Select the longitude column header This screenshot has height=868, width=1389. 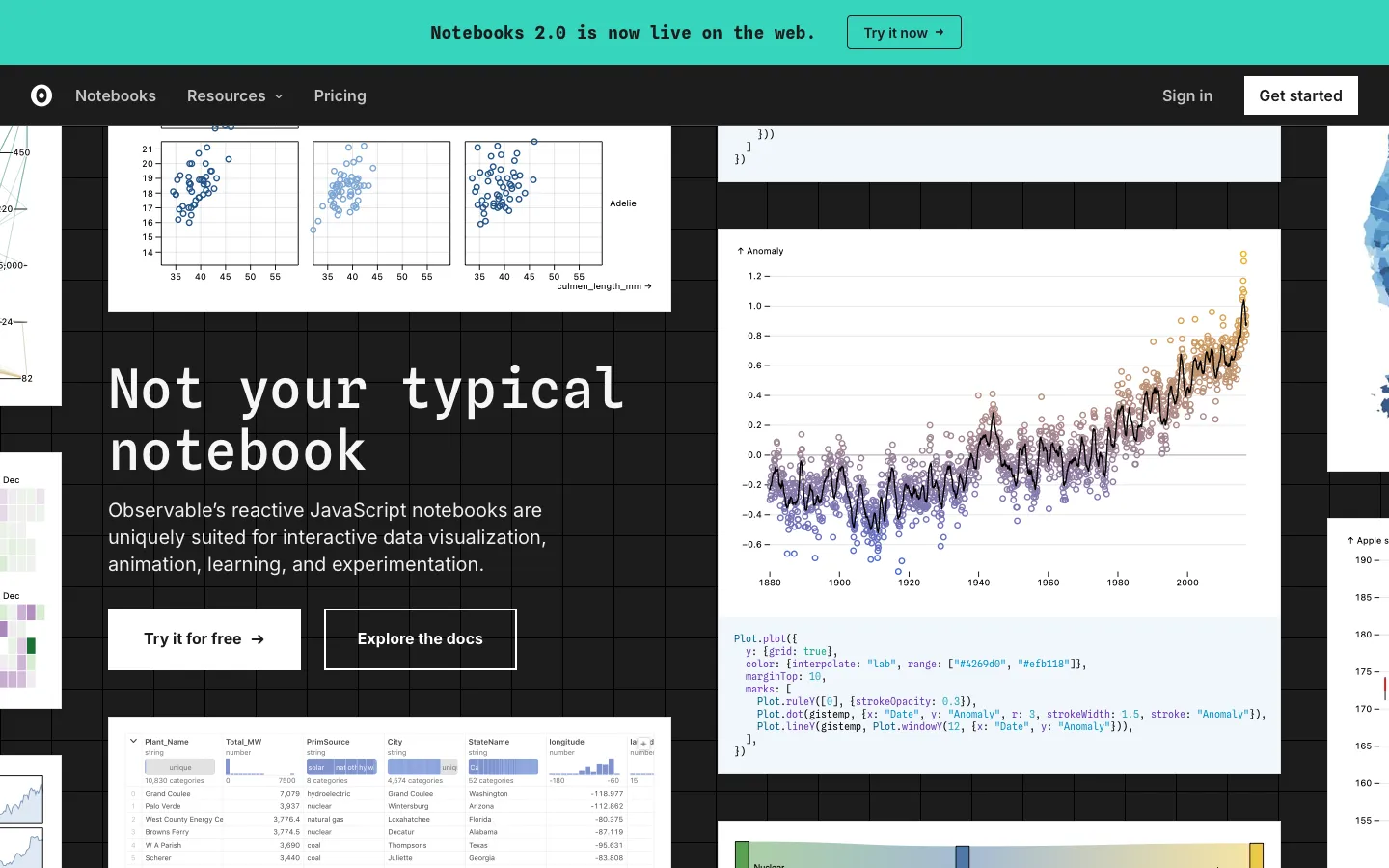click(567, 742)
